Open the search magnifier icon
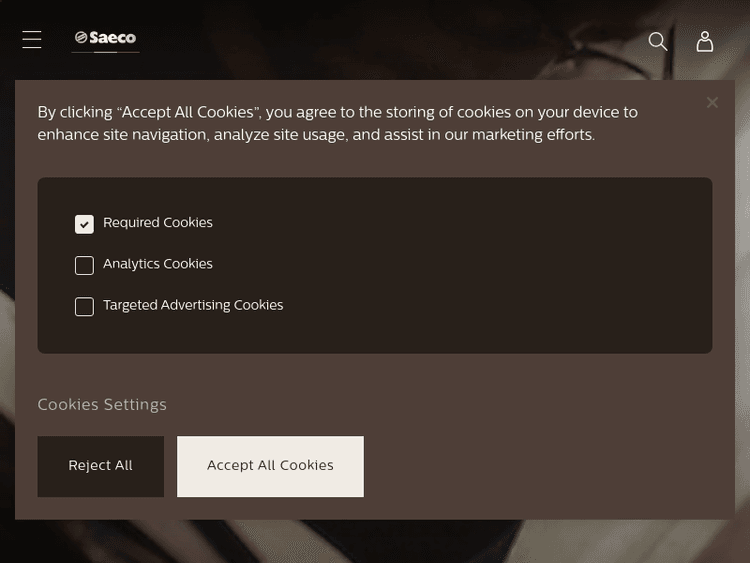 coord(657,41)
